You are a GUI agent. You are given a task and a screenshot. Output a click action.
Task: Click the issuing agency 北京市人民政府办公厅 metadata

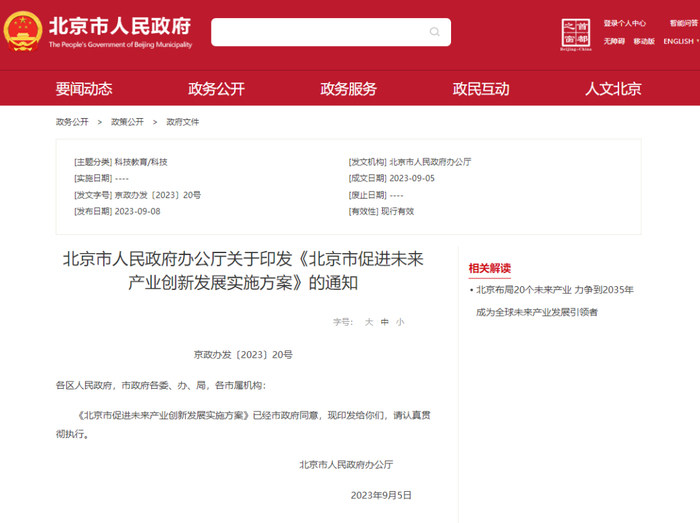(409, 162)
